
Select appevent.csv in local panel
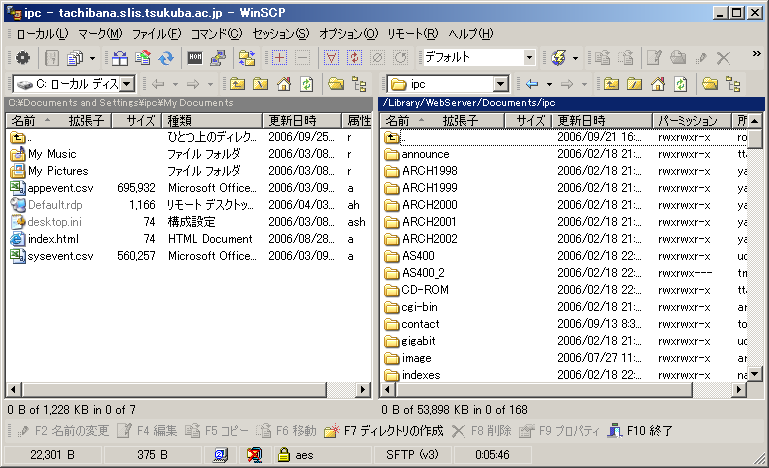point(60,188)
